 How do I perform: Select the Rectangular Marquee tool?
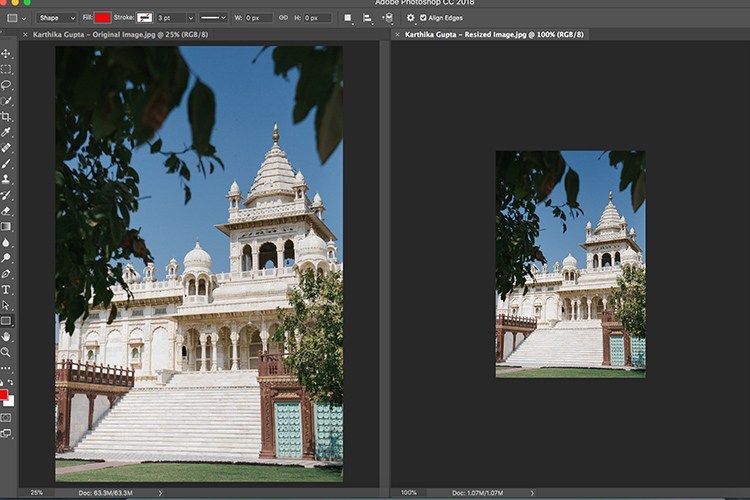pyautogui.click(x=6, y=70)
